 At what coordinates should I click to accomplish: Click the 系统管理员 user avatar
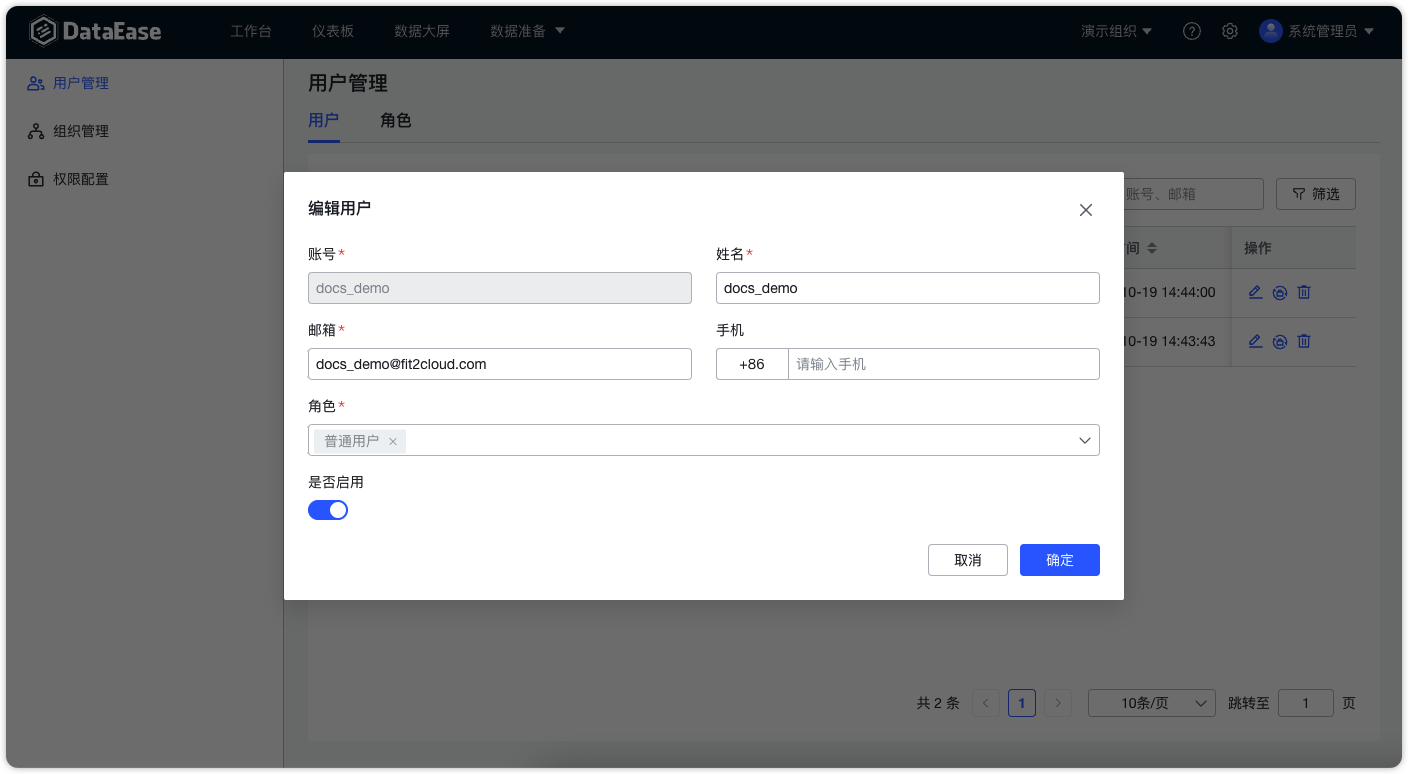[1271, 31]
